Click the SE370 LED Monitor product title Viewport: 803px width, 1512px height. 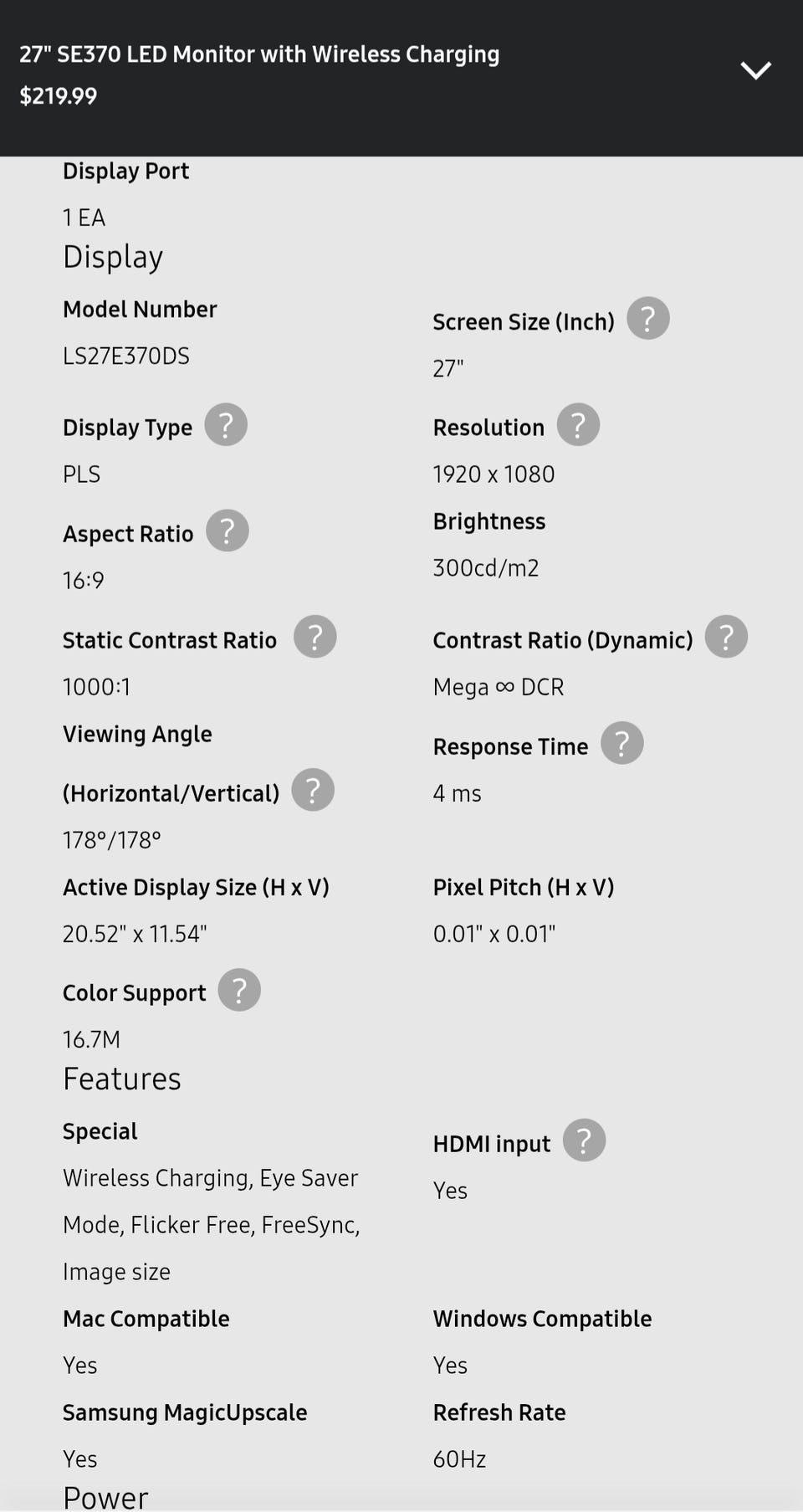[259, 54]
